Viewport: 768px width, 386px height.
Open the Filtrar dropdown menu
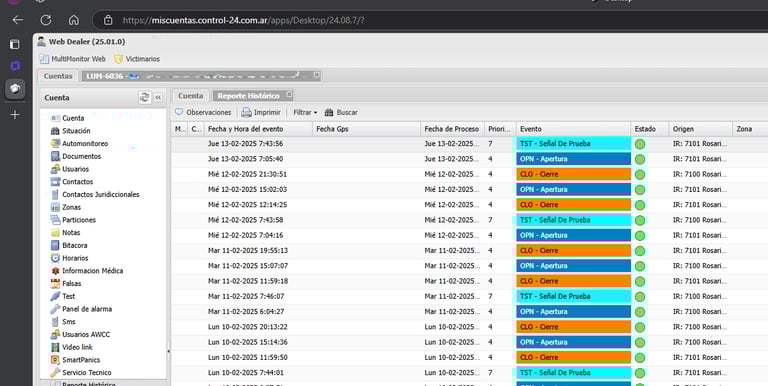[305, 112]
